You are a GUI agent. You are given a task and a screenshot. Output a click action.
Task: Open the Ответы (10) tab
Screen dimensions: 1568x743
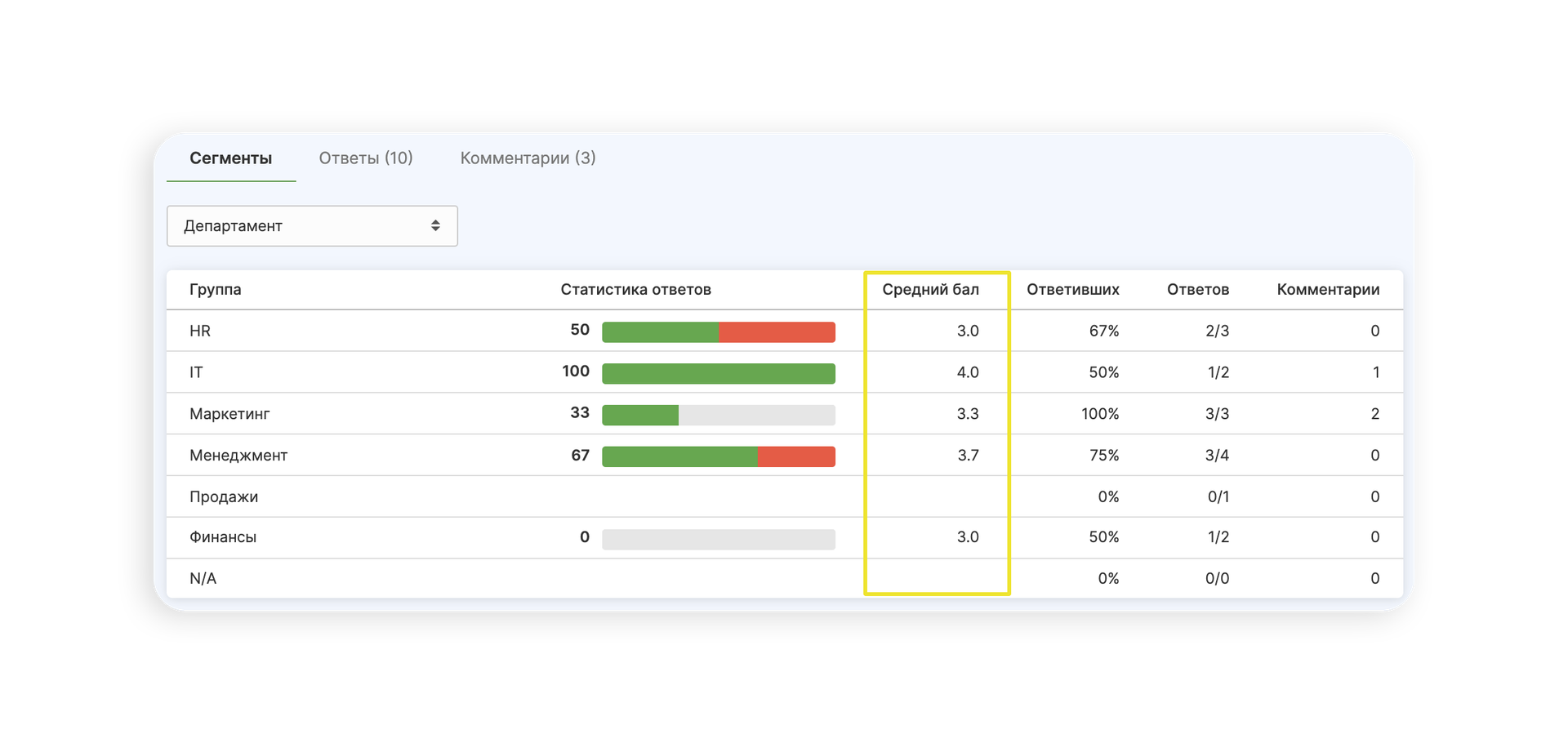(366, 158)
